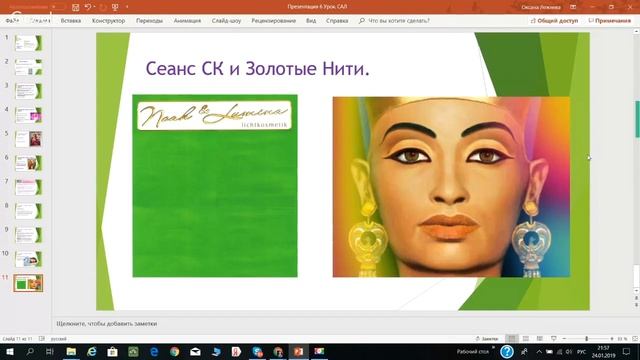640x360 pixels.
Task: Open Task View on taskbar
Action: (50, 351)
